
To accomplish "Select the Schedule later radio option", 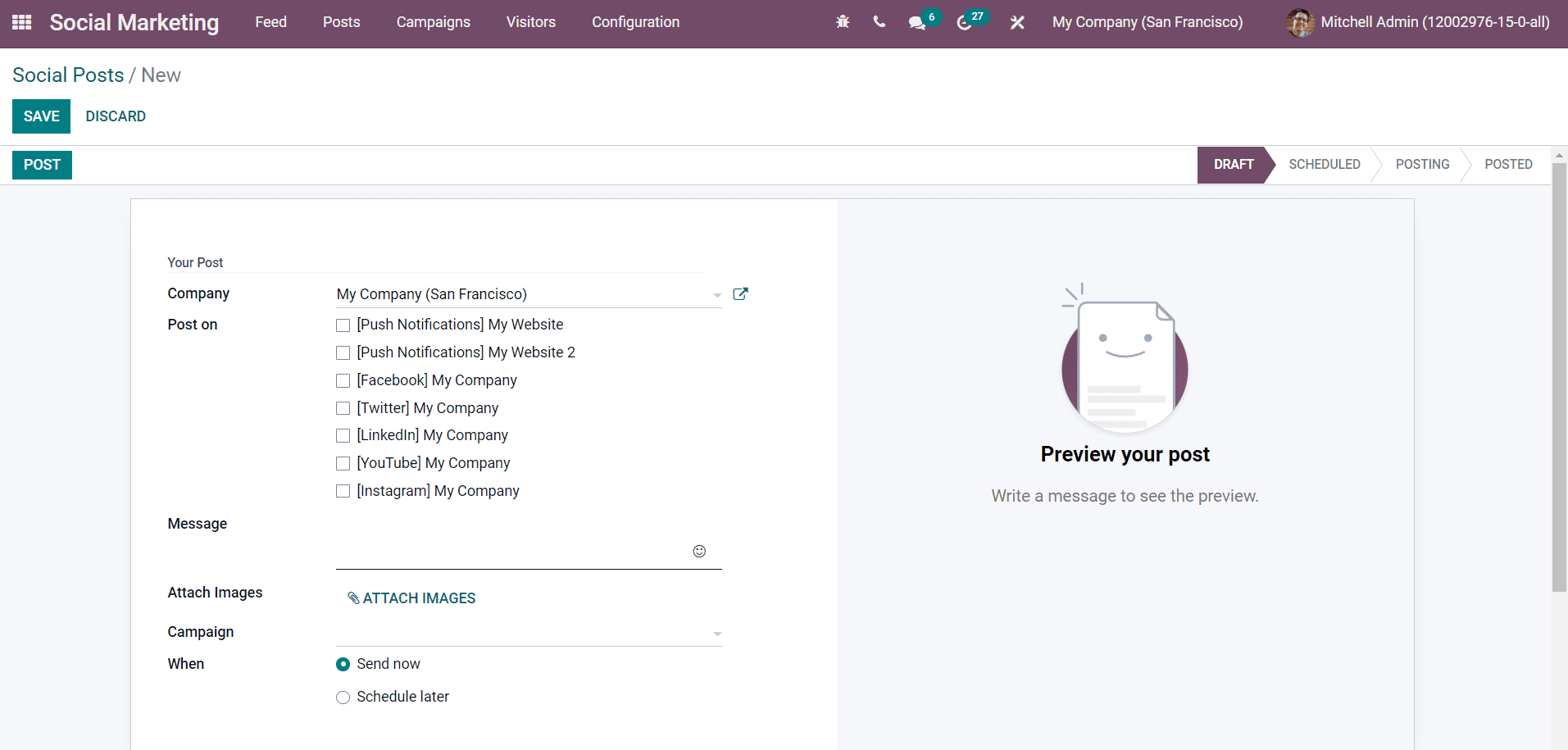I will click(343, 697).
